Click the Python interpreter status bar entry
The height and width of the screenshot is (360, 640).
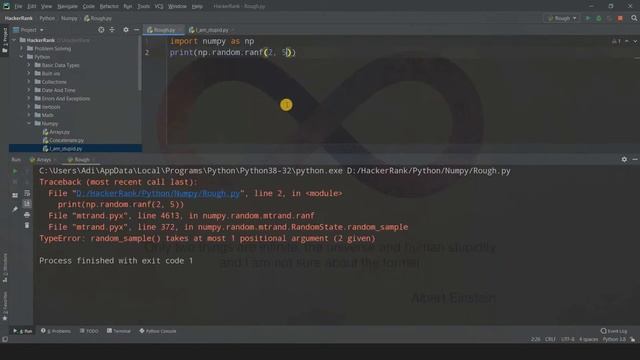pos(614,340)
